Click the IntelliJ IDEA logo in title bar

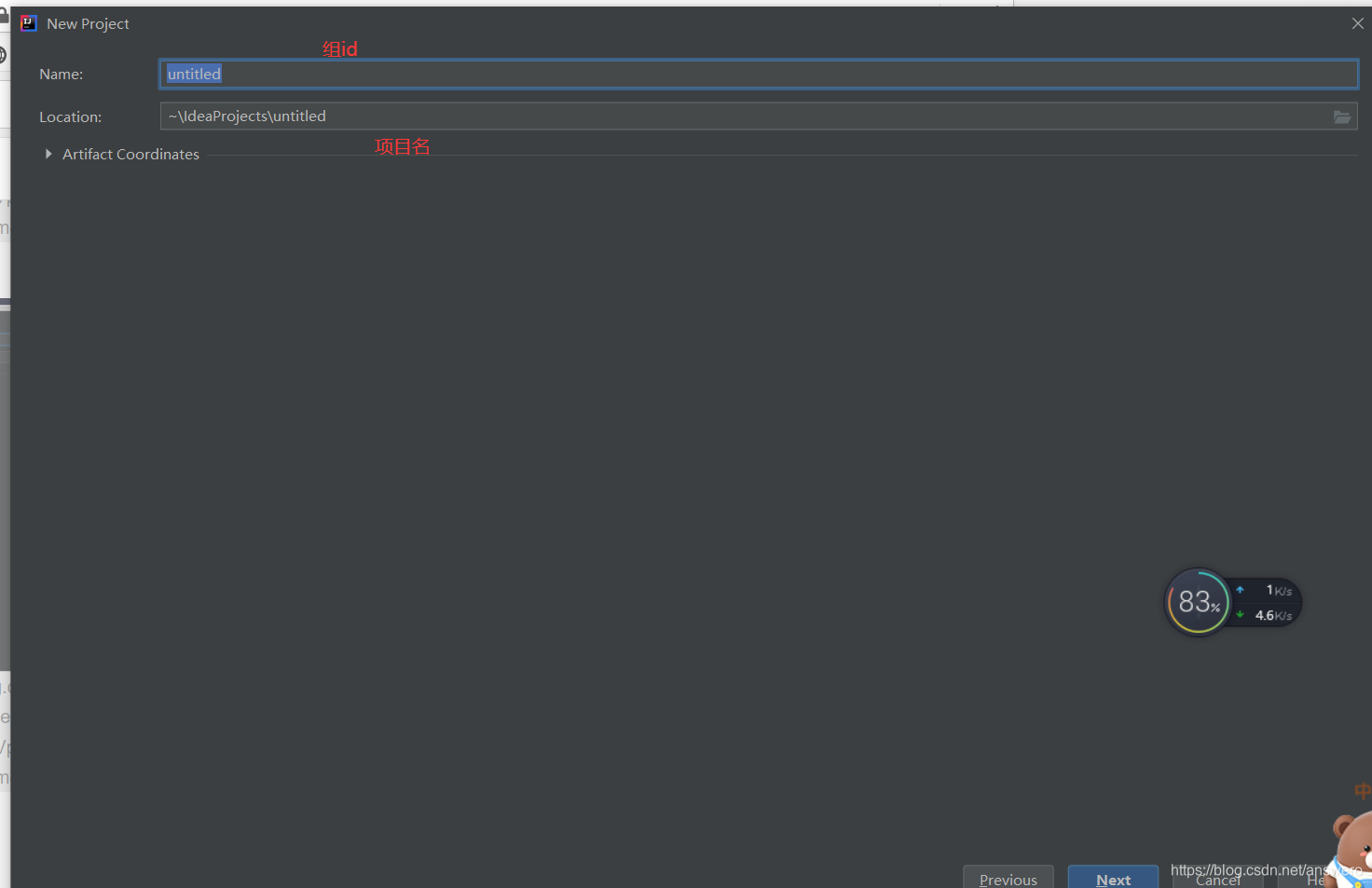(x=29, y=23)
